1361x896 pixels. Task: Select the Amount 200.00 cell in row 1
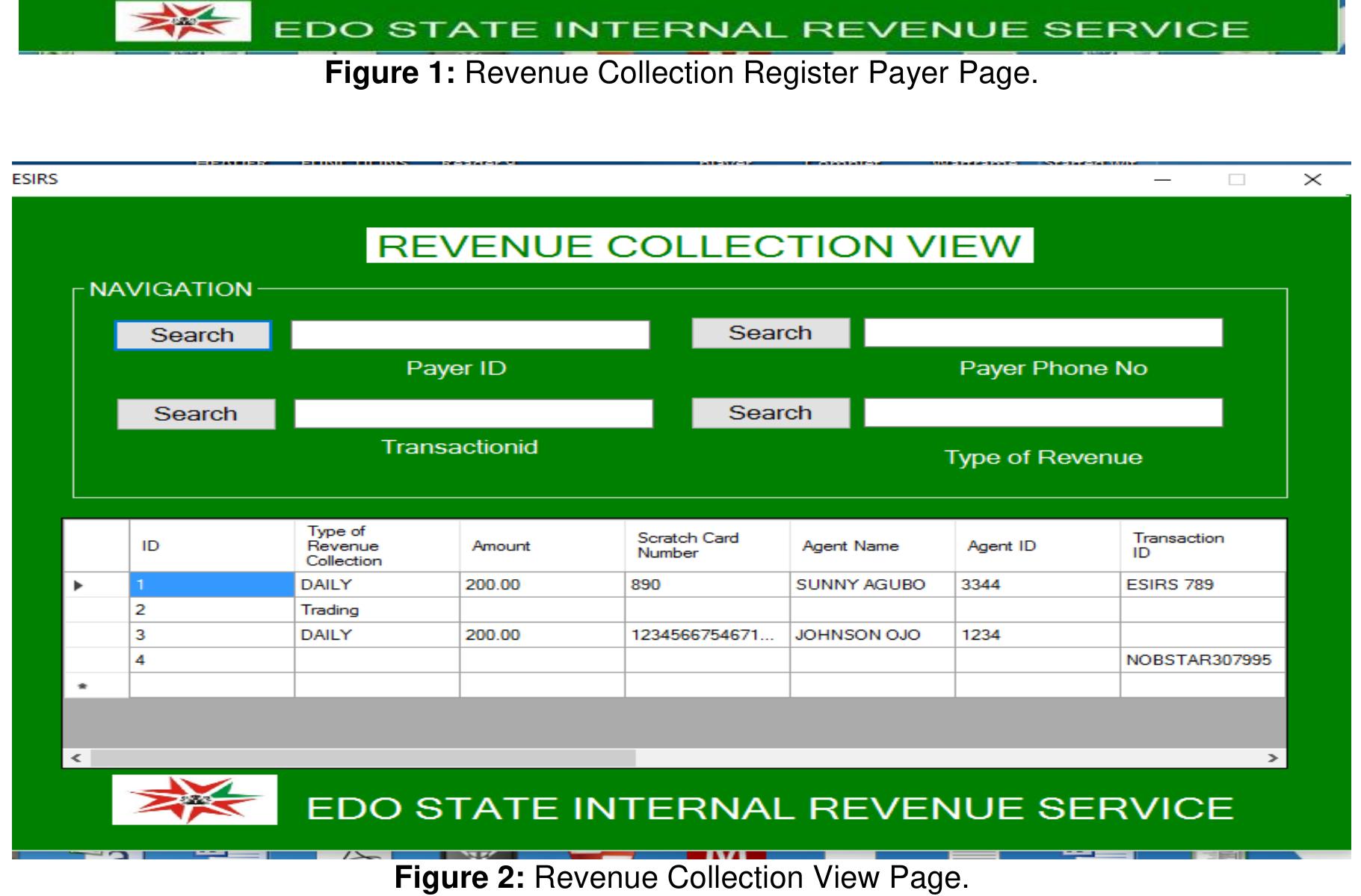pyautogui.click(x=543, y=585)
